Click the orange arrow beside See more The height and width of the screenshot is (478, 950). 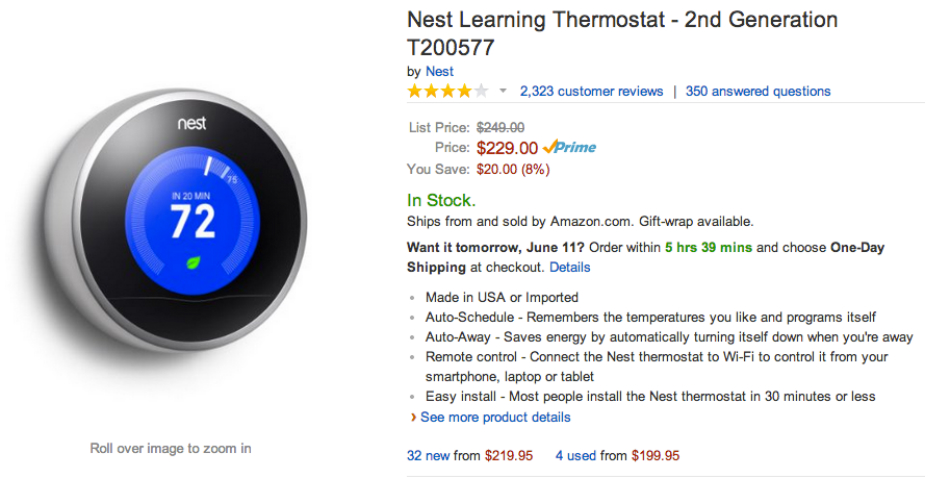coord(413,417)
